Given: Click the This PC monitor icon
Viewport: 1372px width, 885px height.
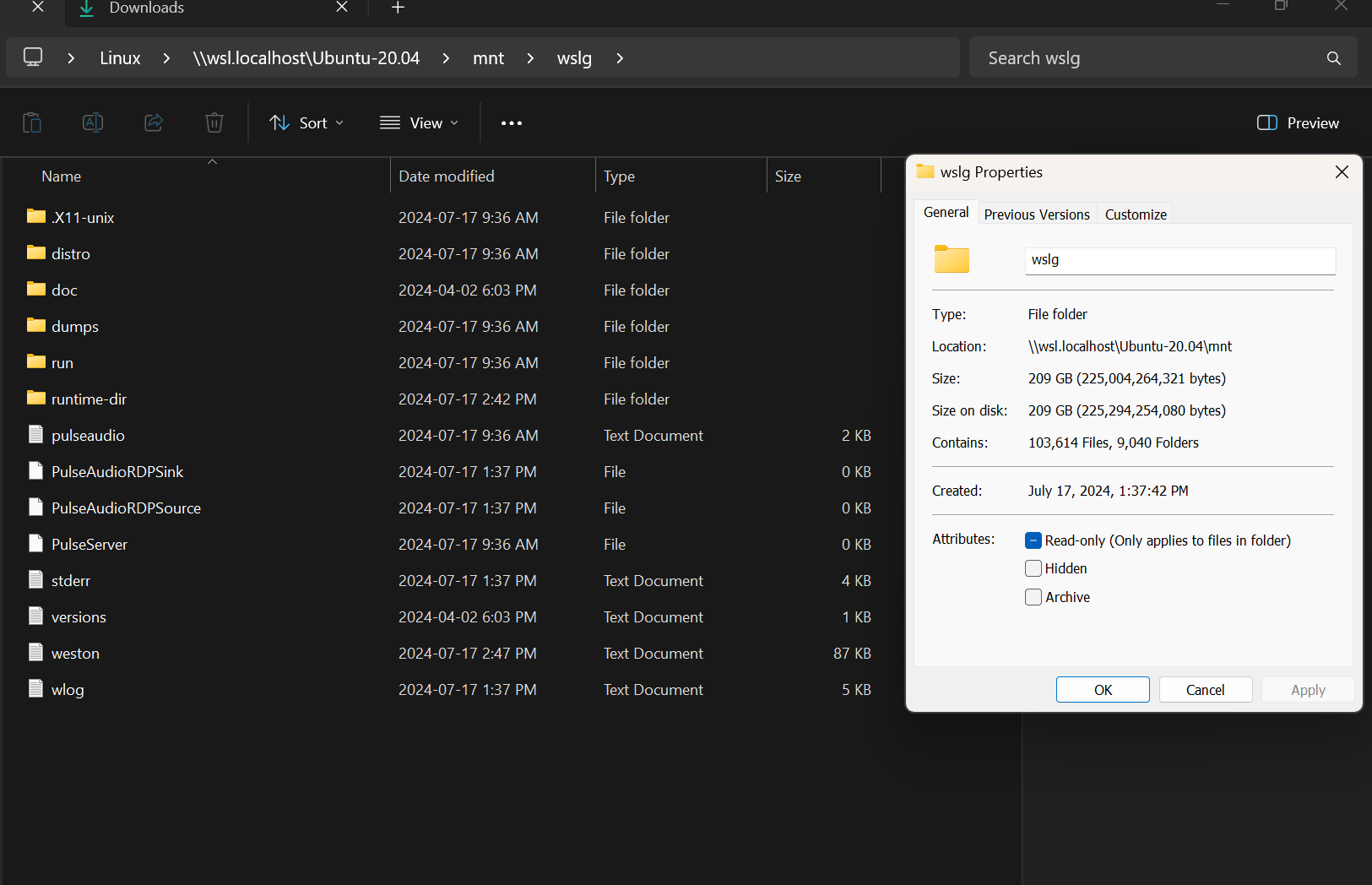Looking at the screenshot, I should pyautogui.click(x=33, y=57).
